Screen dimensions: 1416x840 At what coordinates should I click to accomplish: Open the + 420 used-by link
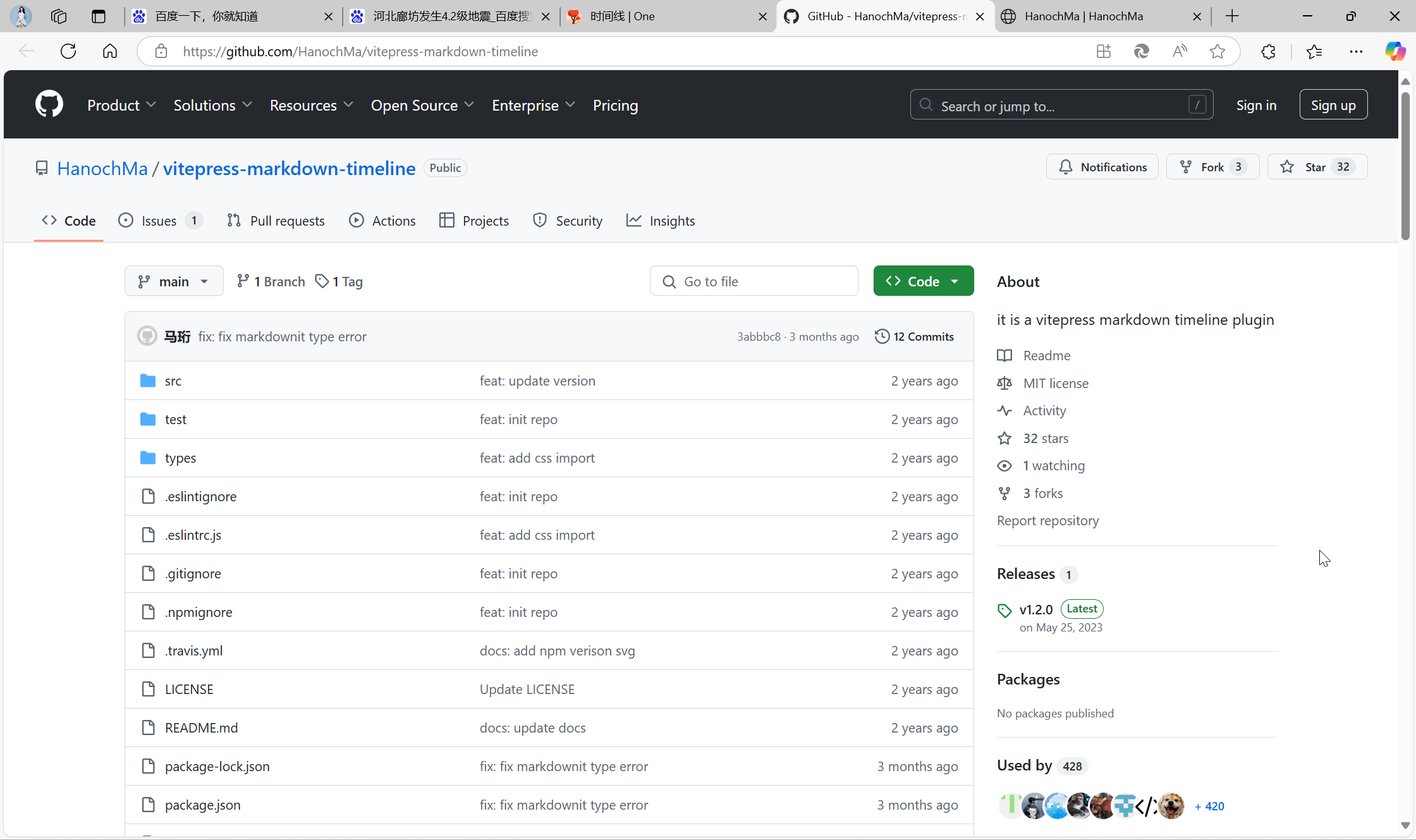(1209, 806)
